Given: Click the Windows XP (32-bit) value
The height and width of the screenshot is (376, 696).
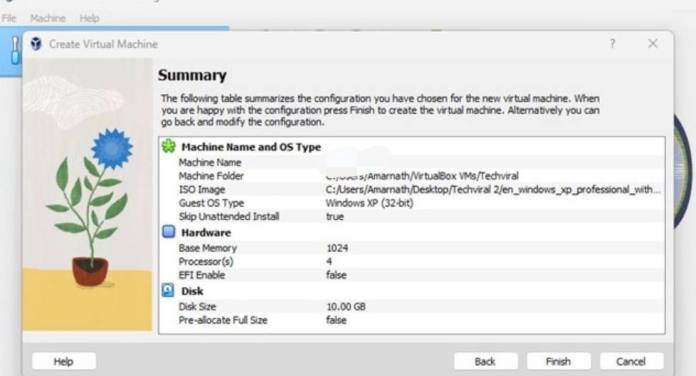Looking at the screenshot, I should [x=369, y=203].
